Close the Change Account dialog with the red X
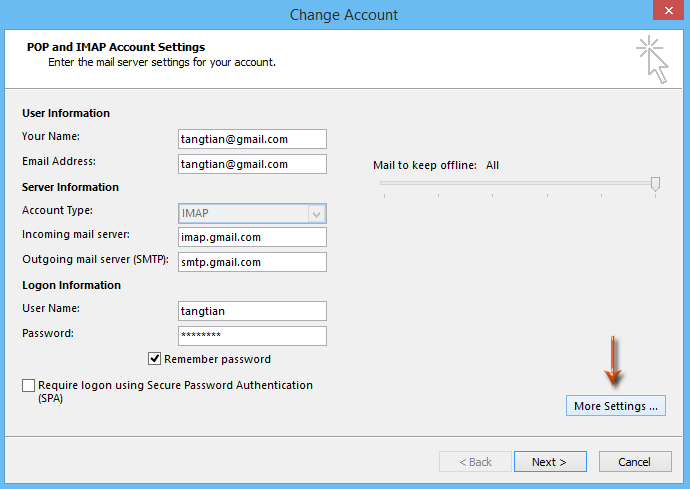690x489 pixels. (668, 10)
